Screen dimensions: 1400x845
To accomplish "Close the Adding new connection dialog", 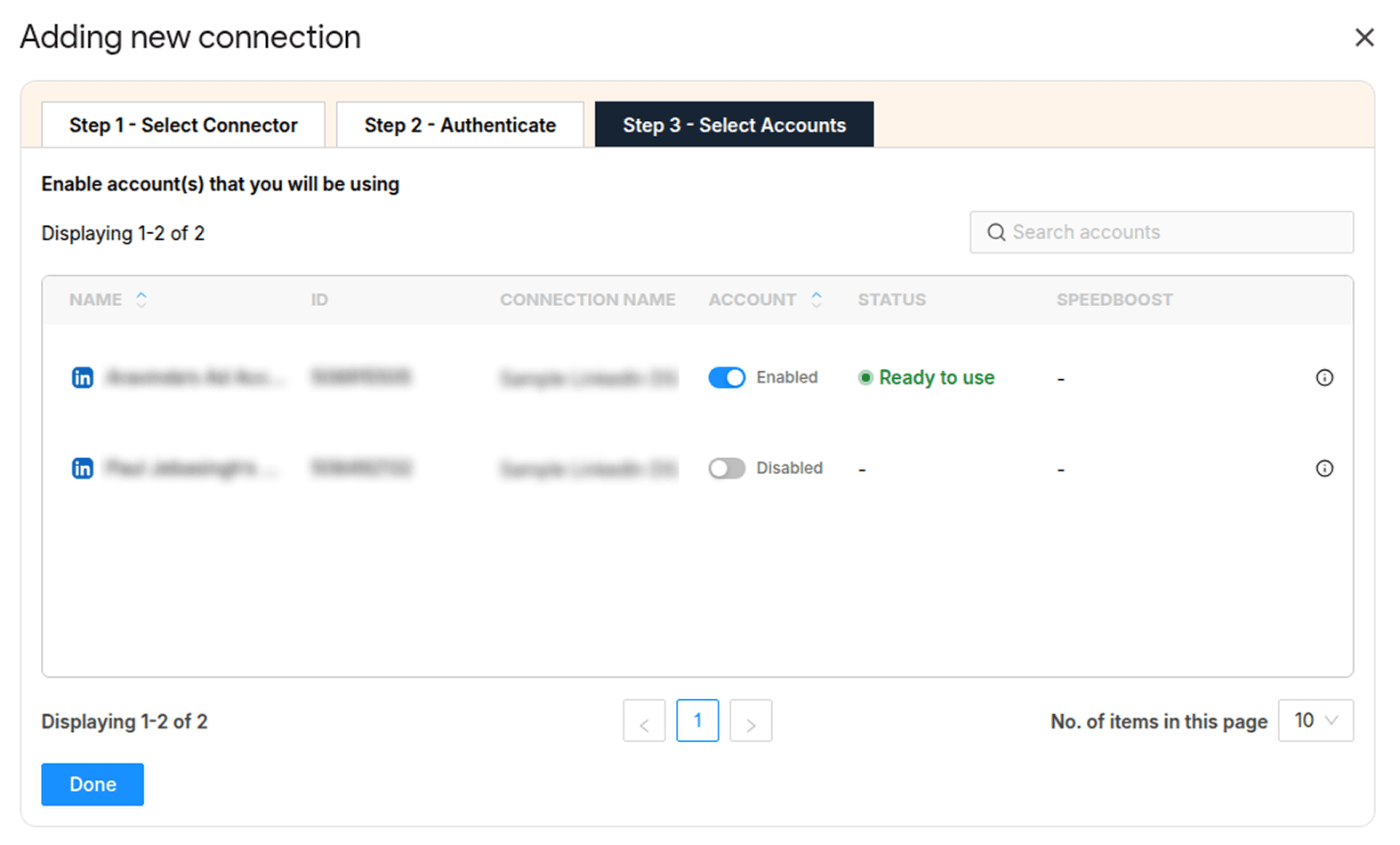I will tap(1364, 36).
